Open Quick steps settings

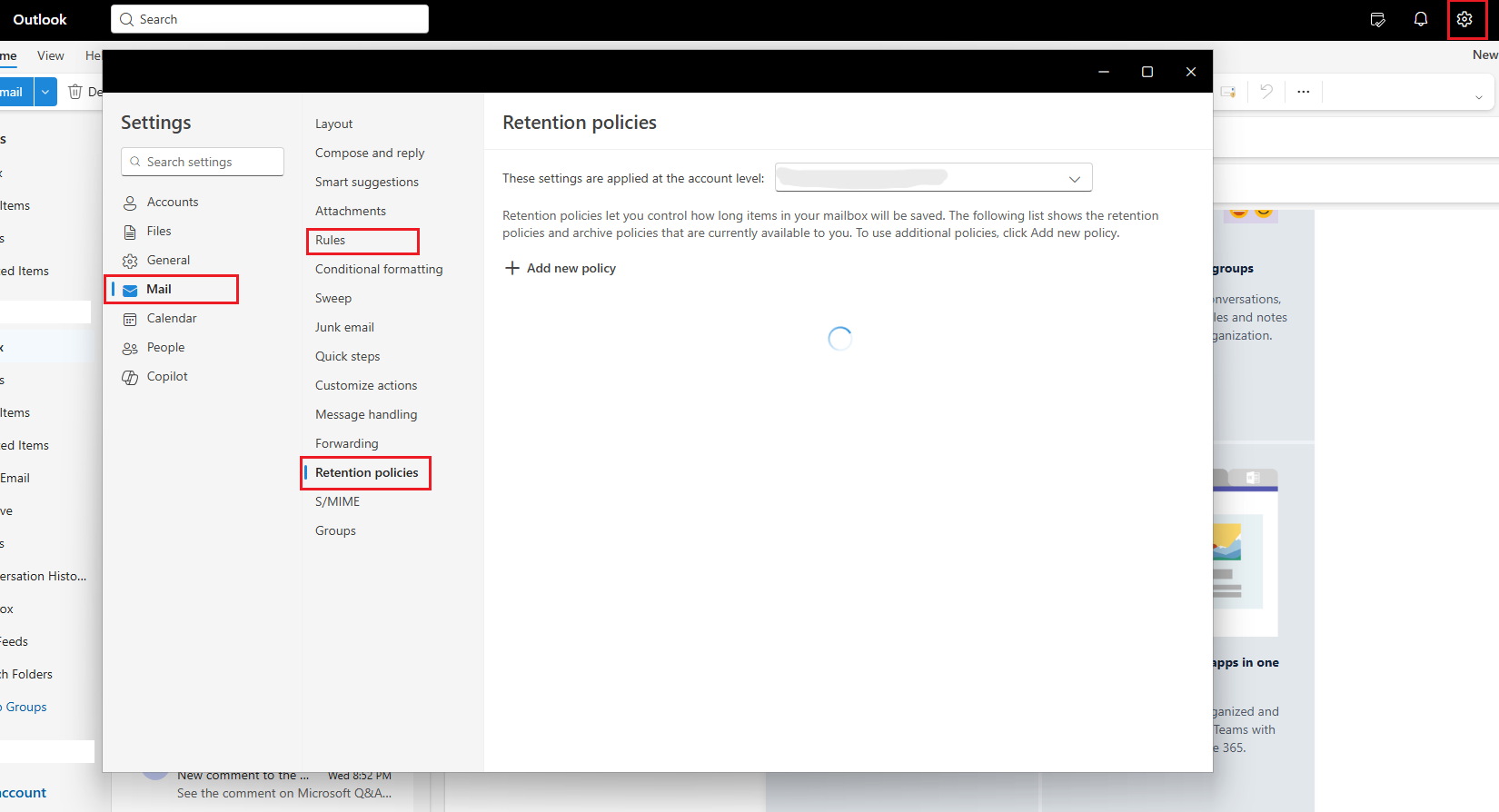pos(348,356)
